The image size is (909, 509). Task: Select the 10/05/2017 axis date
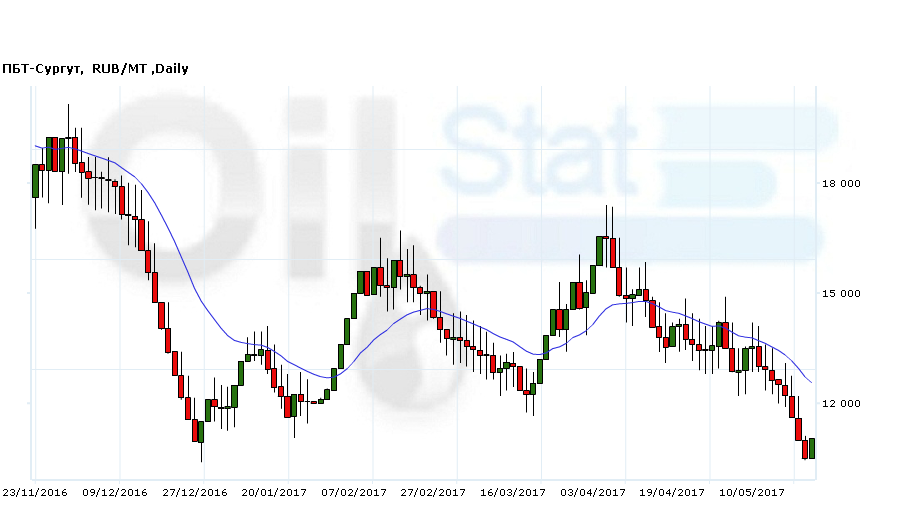752,492
